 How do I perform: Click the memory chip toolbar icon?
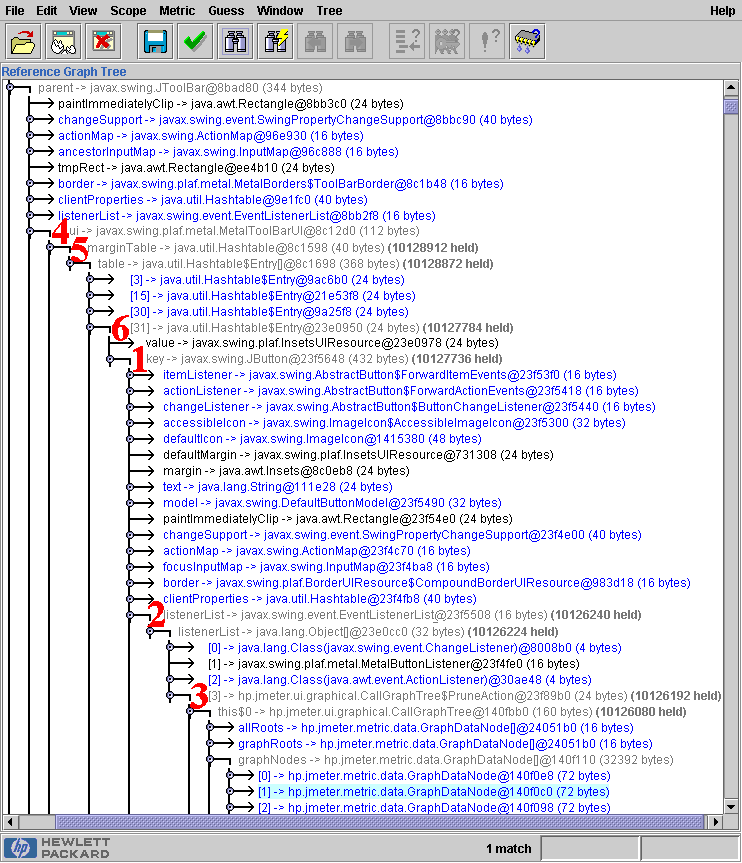click(x=526, y=42)
